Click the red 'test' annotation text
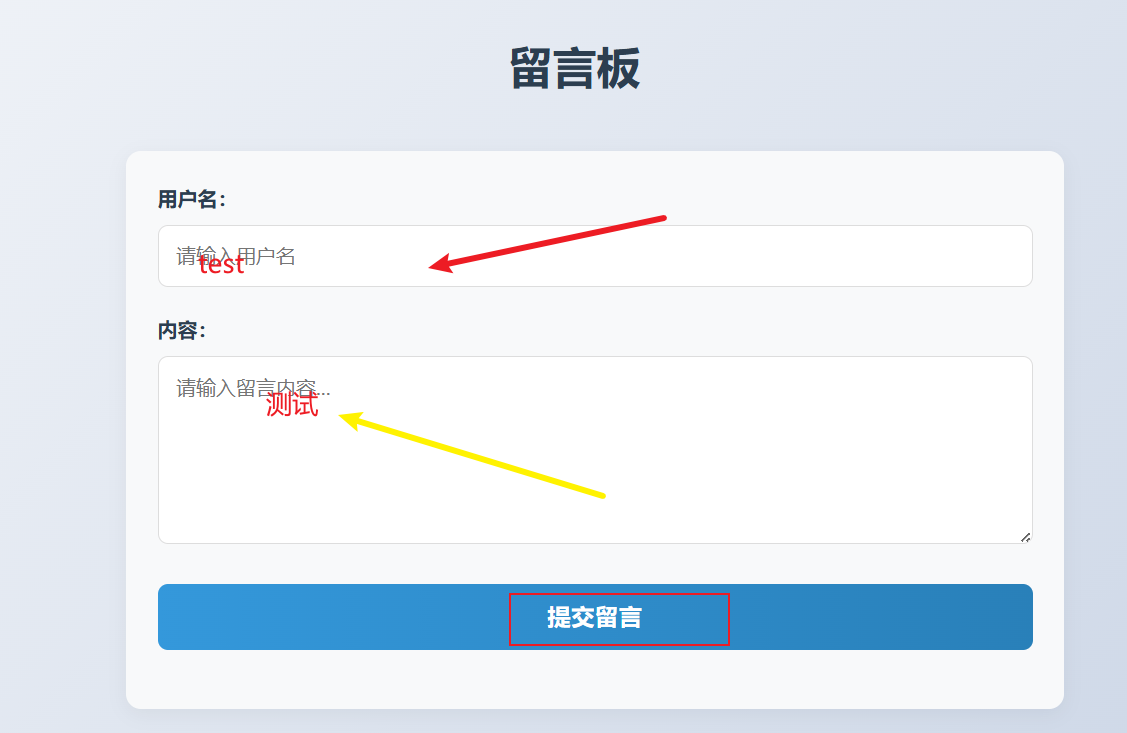 (221, 264)
